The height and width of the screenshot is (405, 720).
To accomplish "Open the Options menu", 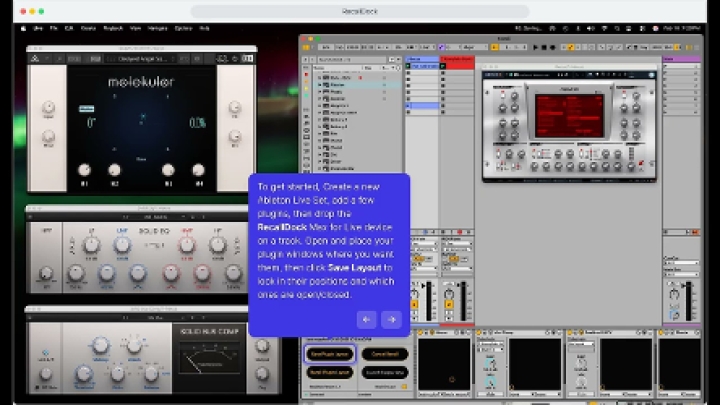I will [183, 28].
